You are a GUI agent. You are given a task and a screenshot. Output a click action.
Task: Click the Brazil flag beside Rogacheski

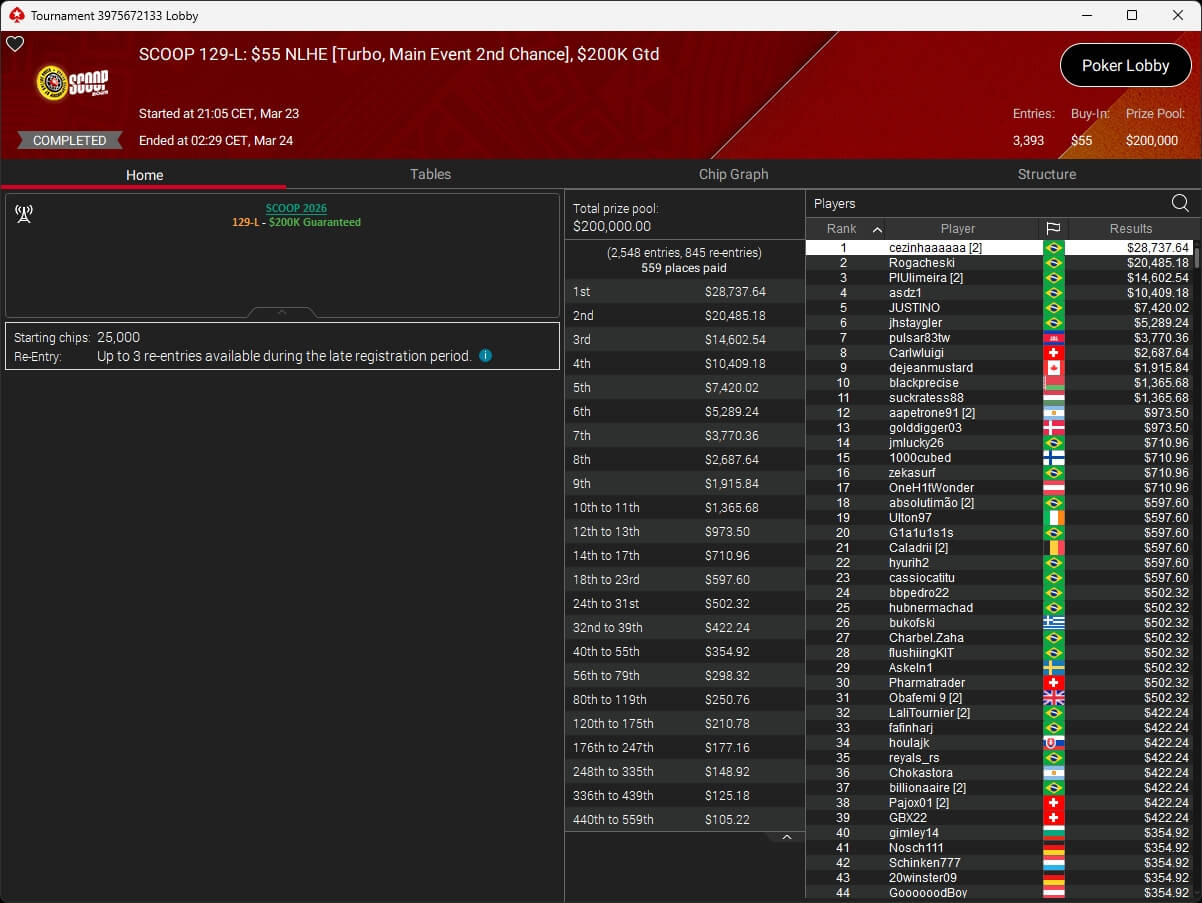pos(1053,263)
